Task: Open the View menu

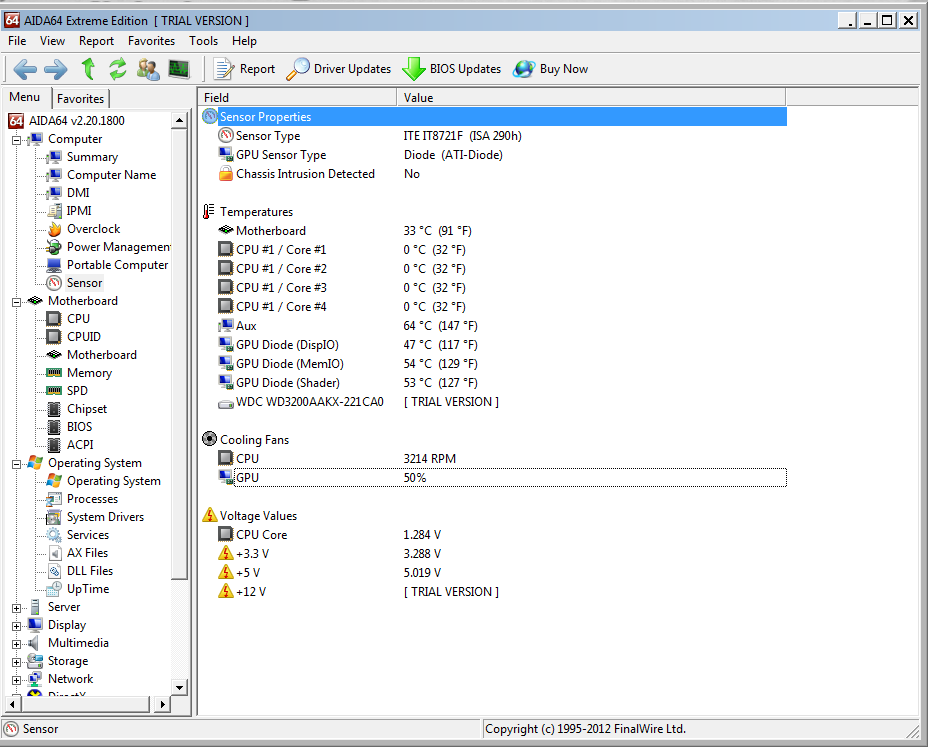Action: [52, 41]
